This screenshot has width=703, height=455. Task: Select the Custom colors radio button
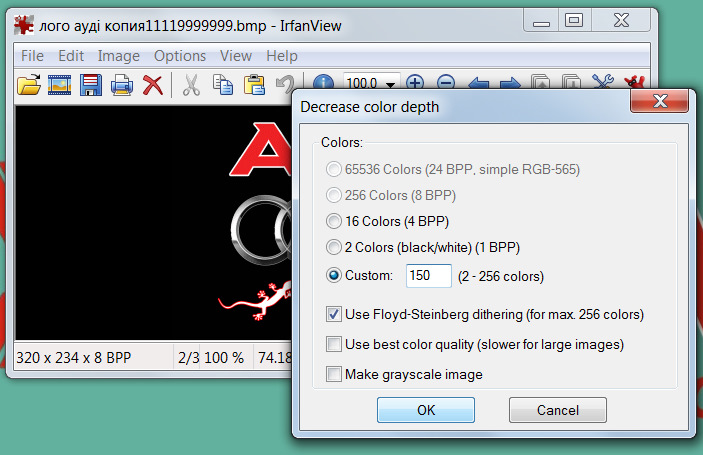click(334, 275)
